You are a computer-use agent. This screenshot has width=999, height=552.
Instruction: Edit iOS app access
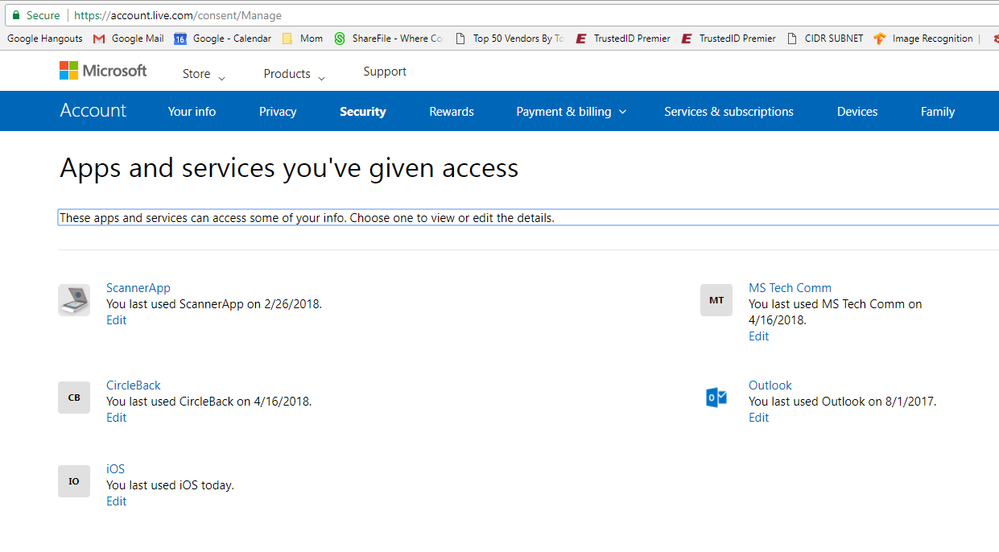116,501
